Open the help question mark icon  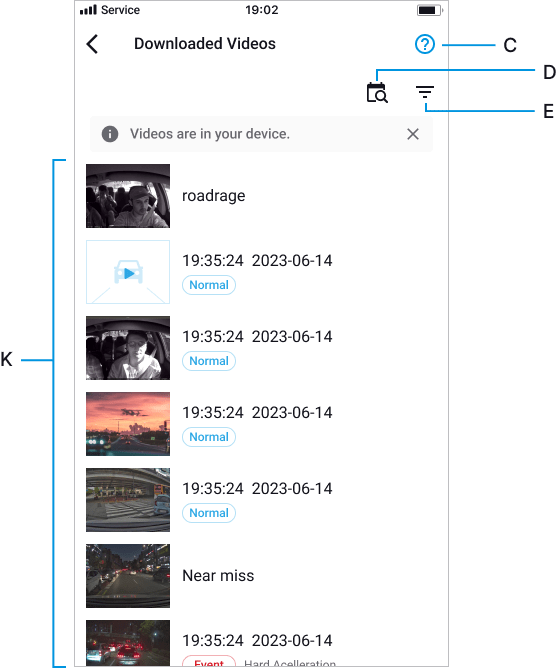(x=424, y=44)
